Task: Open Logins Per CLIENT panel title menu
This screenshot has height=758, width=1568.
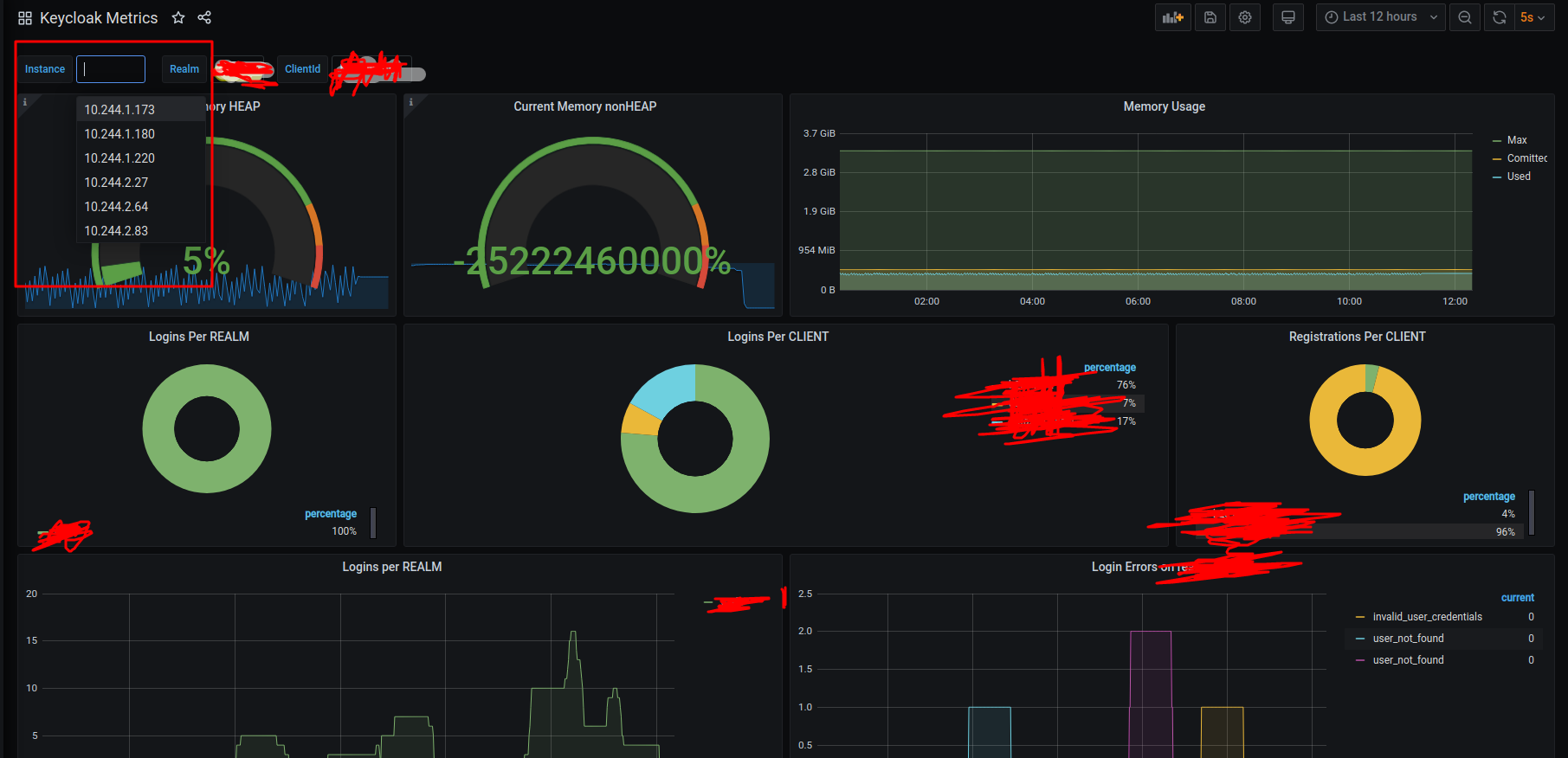Action: tap(778, 337)
